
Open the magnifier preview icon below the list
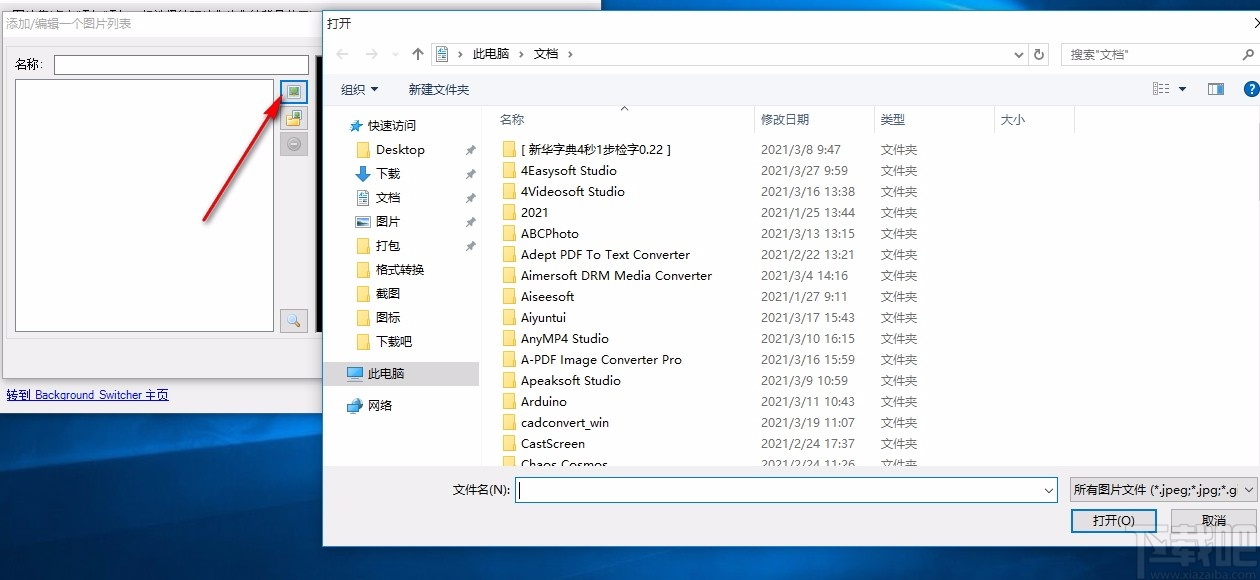(x=293, y=319)
